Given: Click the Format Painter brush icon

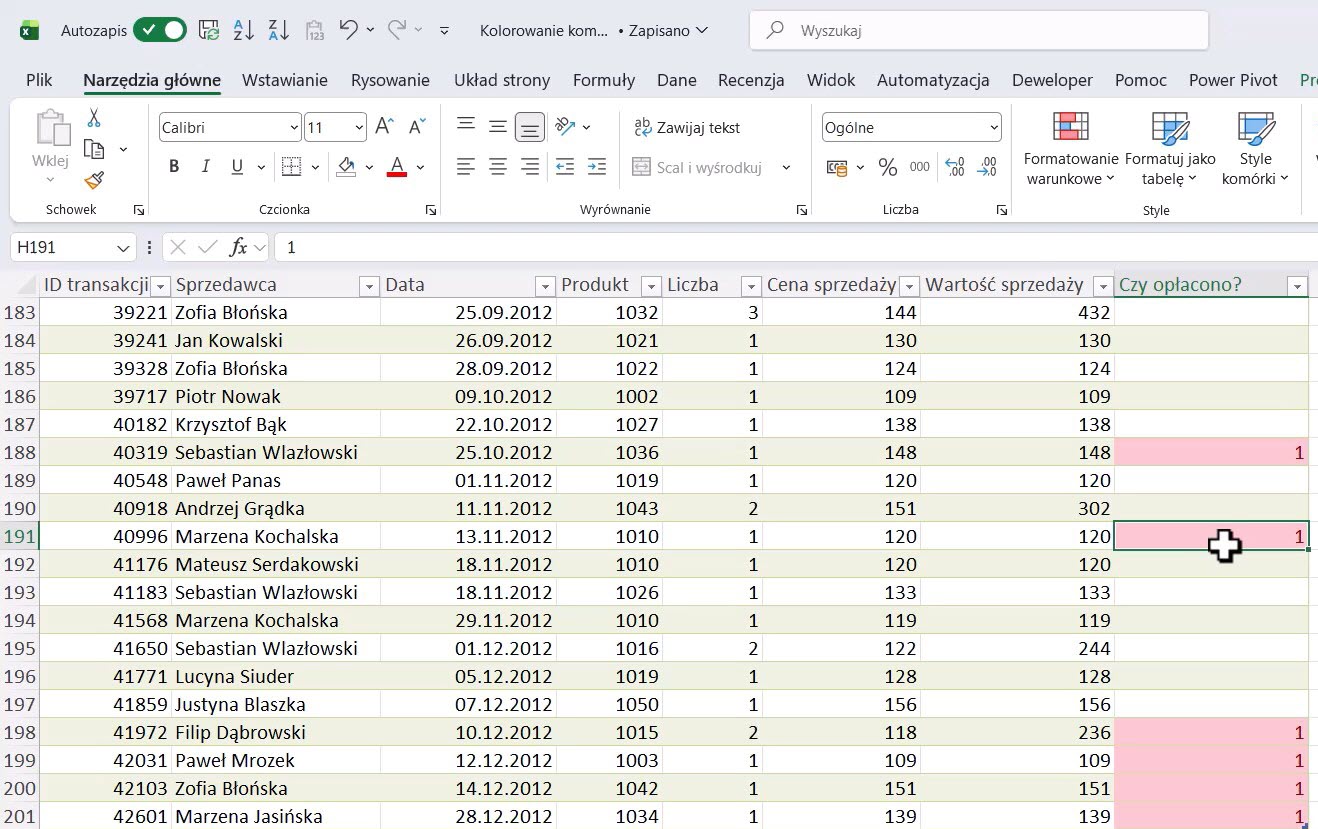Looking at the screenshot, I should tap(94, 180).
